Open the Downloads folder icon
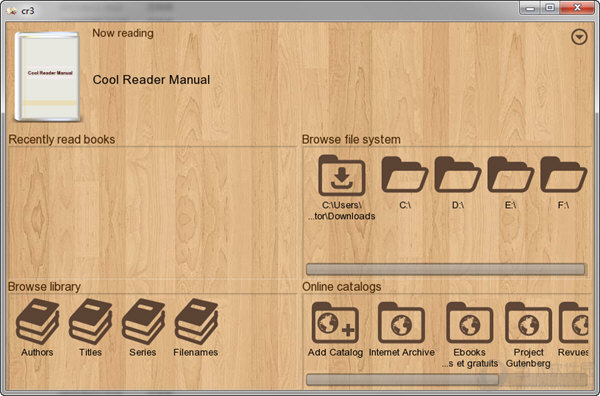Image resolution: width=600 pixels, height=396 pixels. coord(342,176)
